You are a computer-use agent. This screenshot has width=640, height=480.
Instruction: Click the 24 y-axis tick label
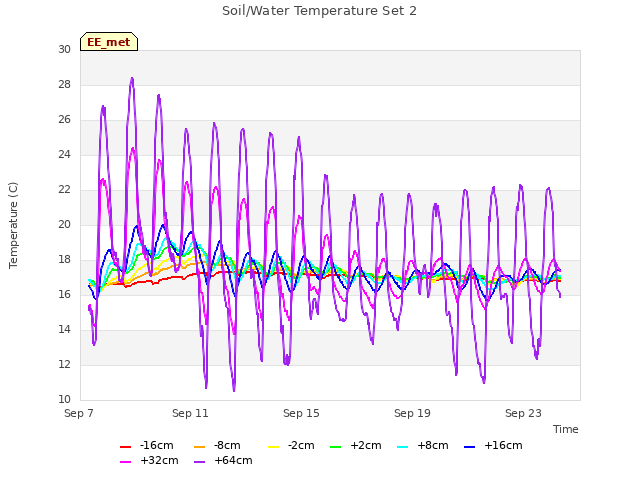point(64,155)
